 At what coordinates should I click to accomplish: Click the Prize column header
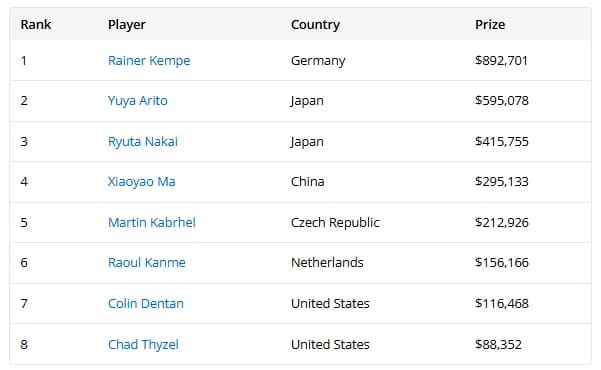(x=490, y=25)
